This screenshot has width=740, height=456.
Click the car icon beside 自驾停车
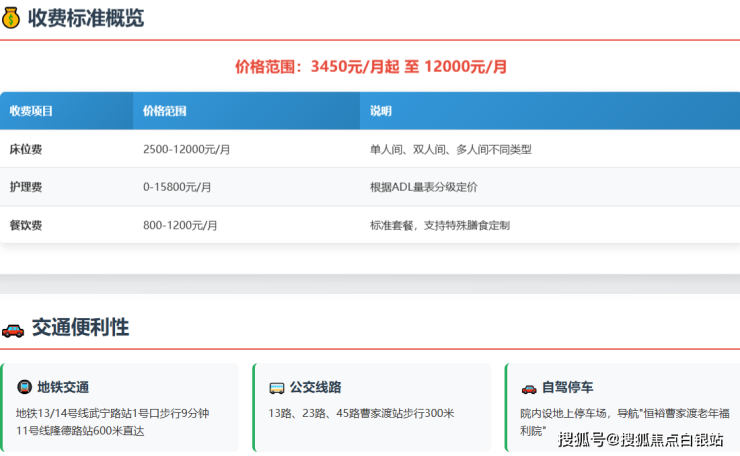tap(529, 387)
